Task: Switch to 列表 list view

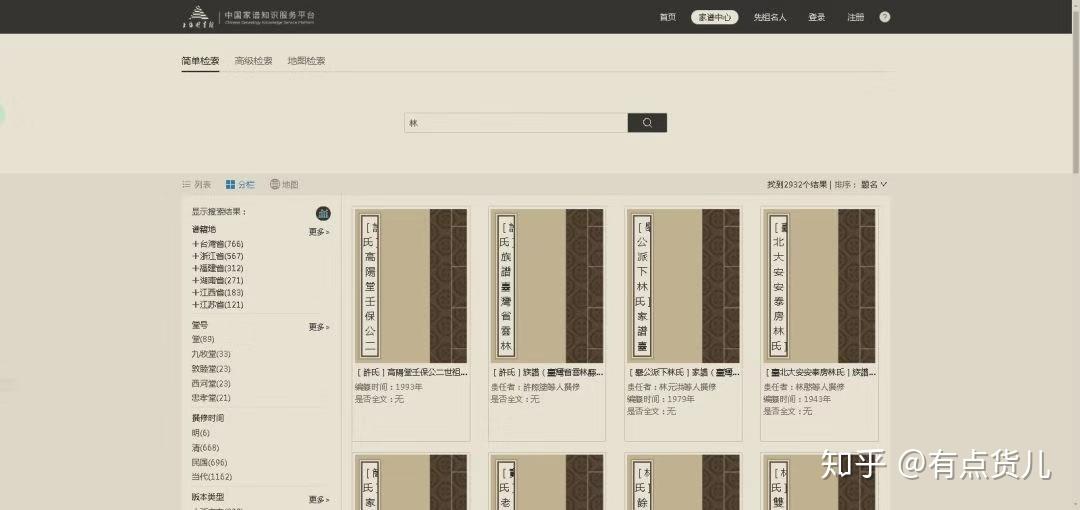Action: pos(196,185)
